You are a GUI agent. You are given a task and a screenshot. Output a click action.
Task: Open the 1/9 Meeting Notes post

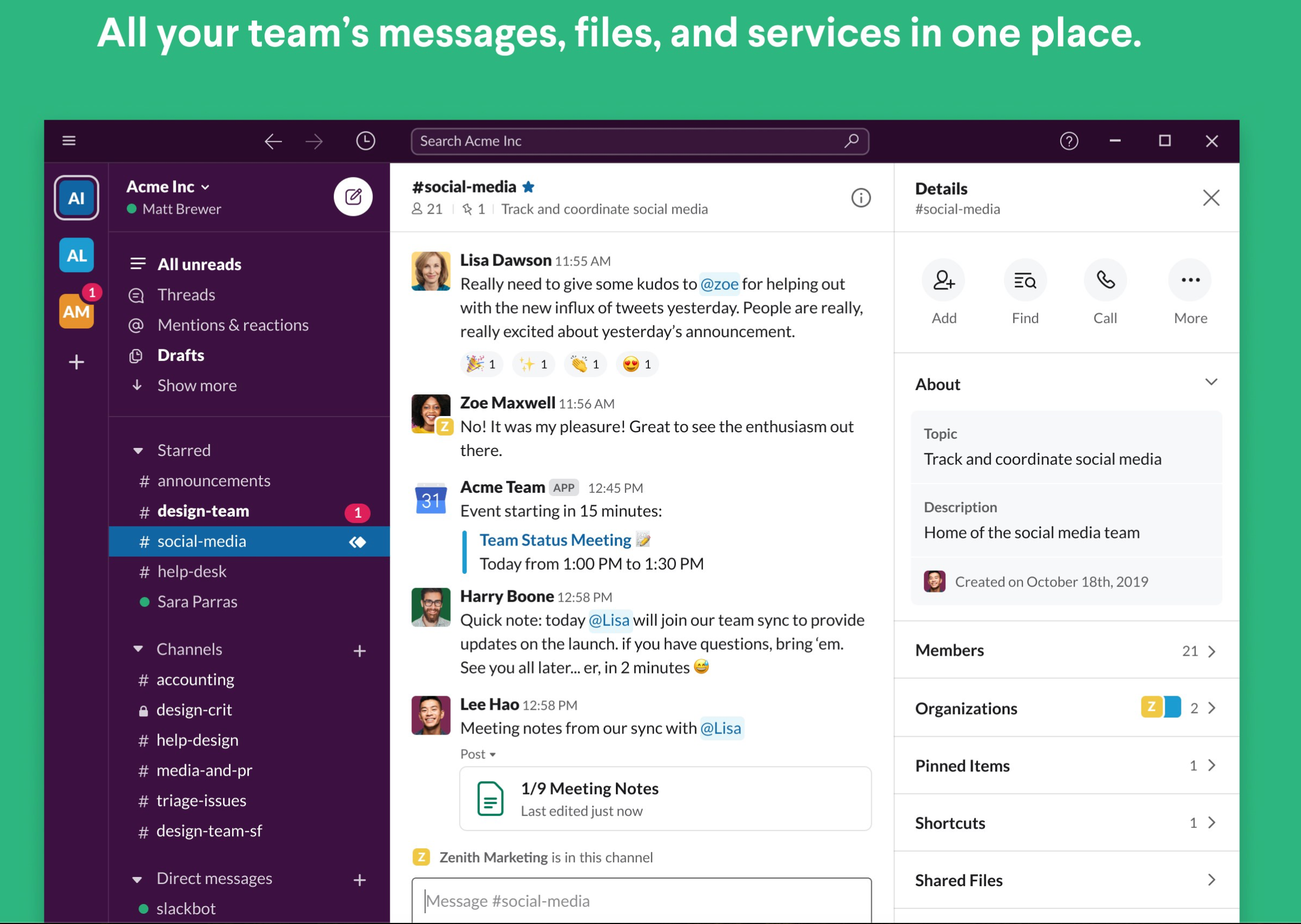point(665,799)
